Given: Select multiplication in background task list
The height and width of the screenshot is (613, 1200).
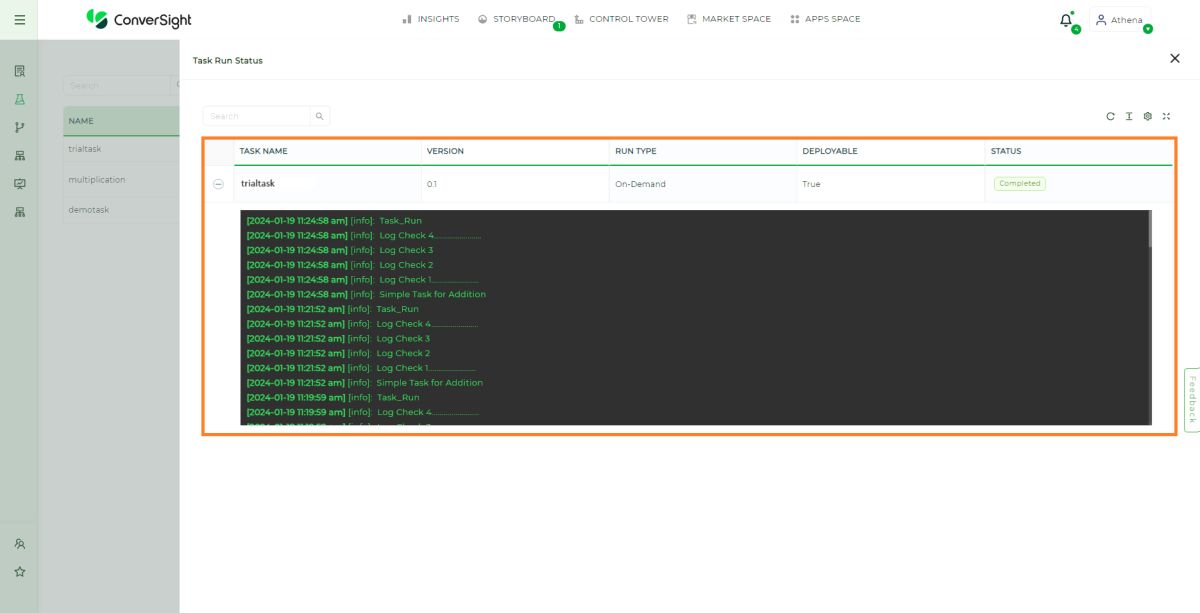Looking at the screenshot, I should 97,180.
